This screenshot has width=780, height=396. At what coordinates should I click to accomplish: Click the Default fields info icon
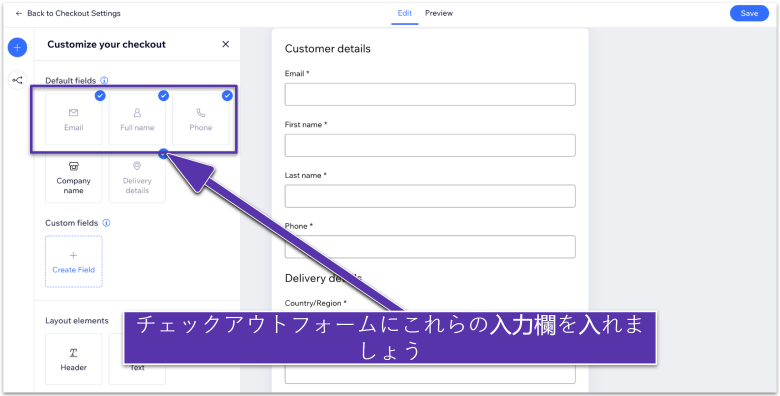tap(104, 80)
